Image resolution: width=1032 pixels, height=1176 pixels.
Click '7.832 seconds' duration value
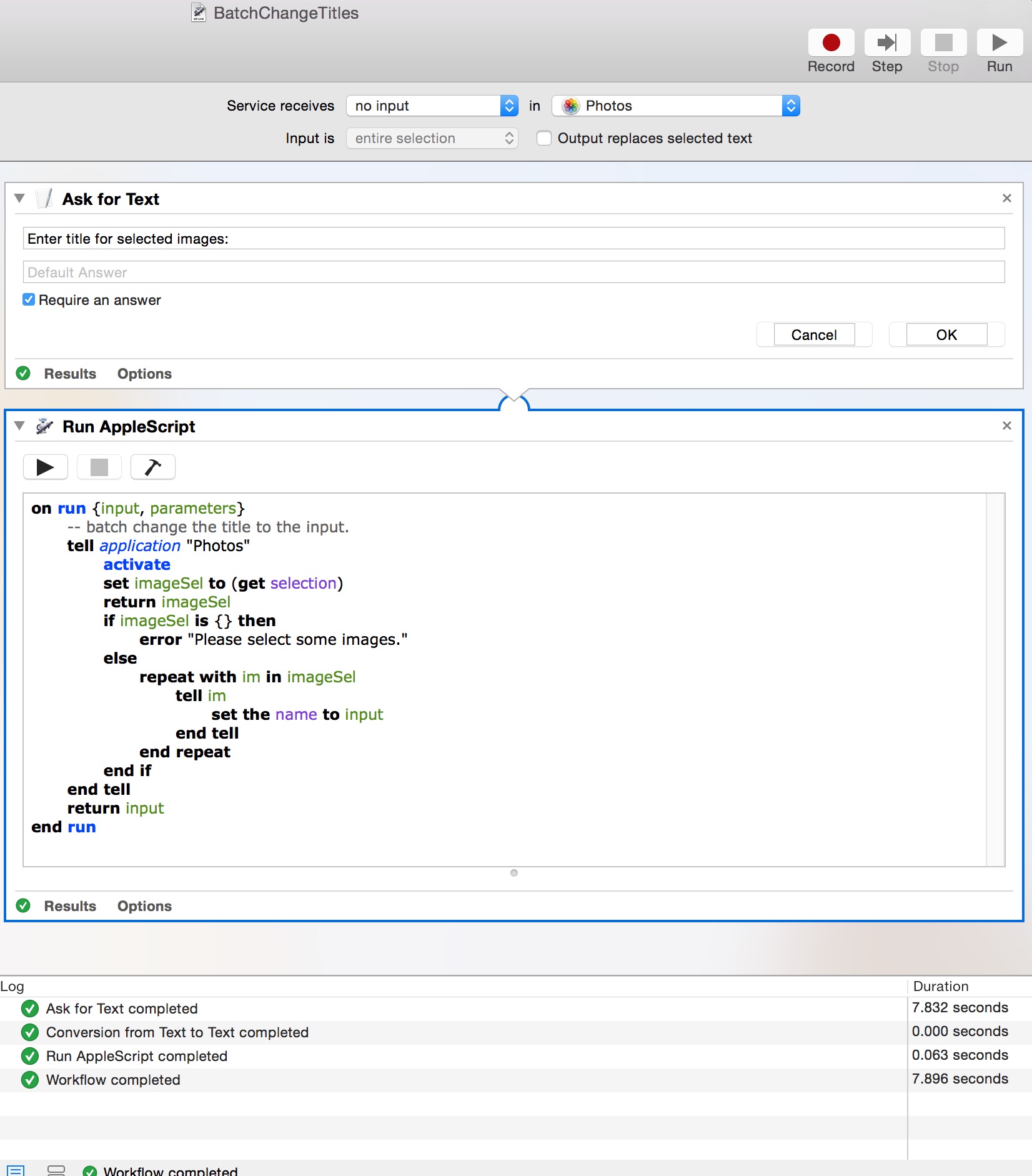click(960, 1007)
